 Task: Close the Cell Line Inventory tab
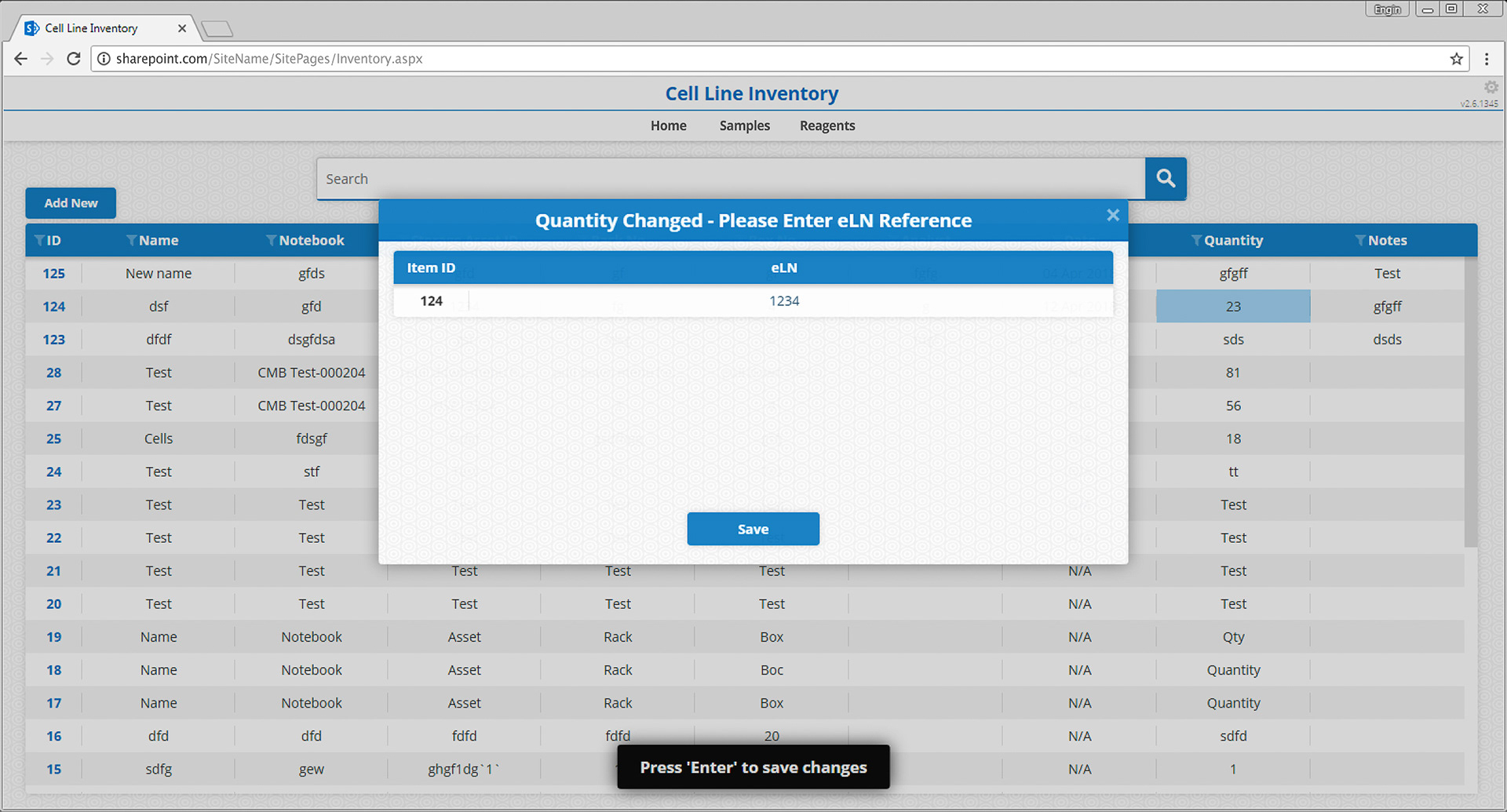pyautogui.click(x=182, y=28)
